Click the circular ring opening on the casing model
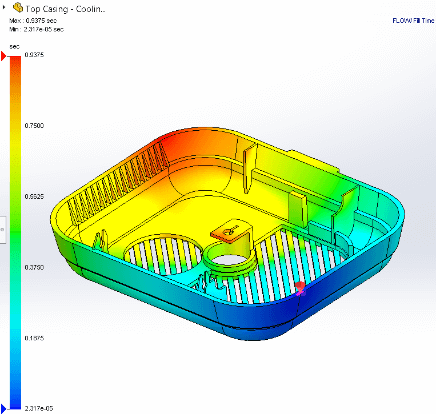436x414 pixels. [x=229, y=259]
